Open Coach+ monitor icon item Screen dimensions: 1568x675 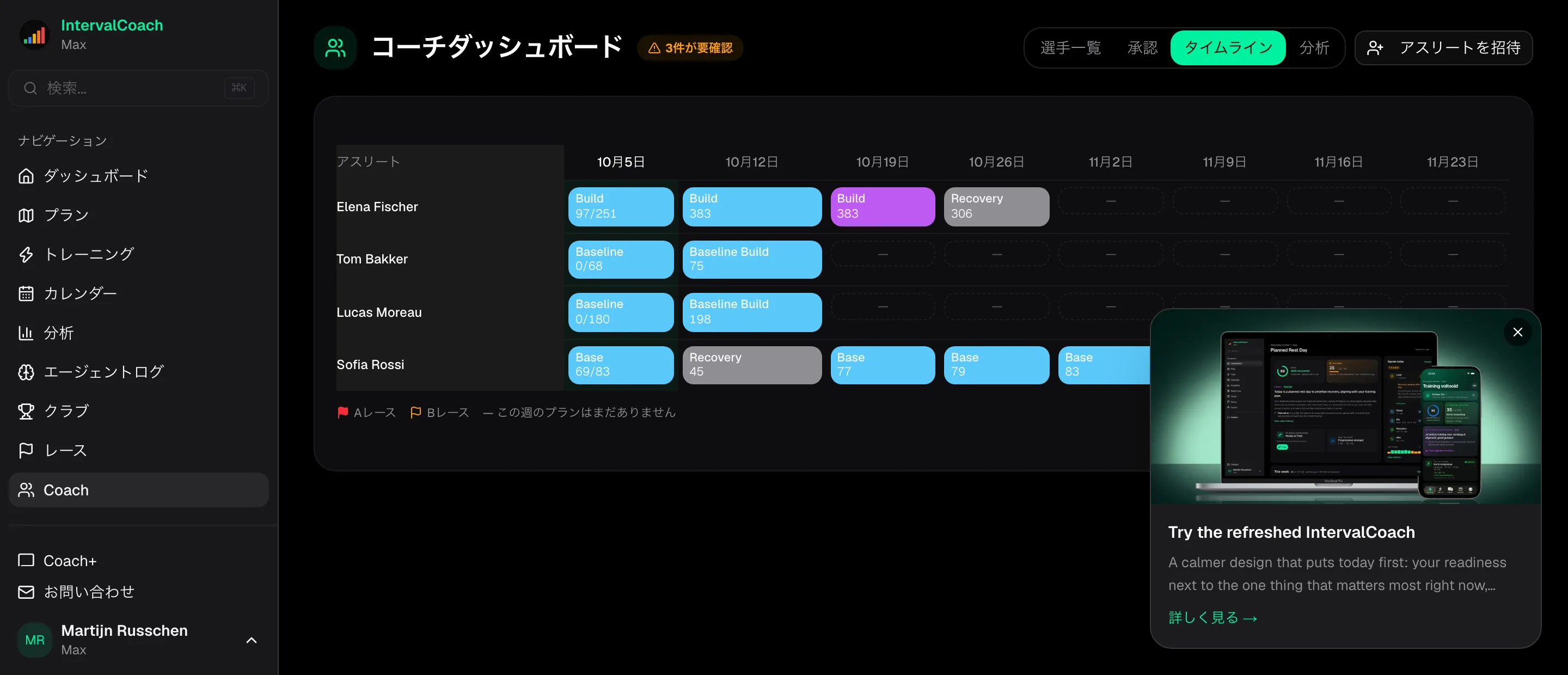point(139,561)
